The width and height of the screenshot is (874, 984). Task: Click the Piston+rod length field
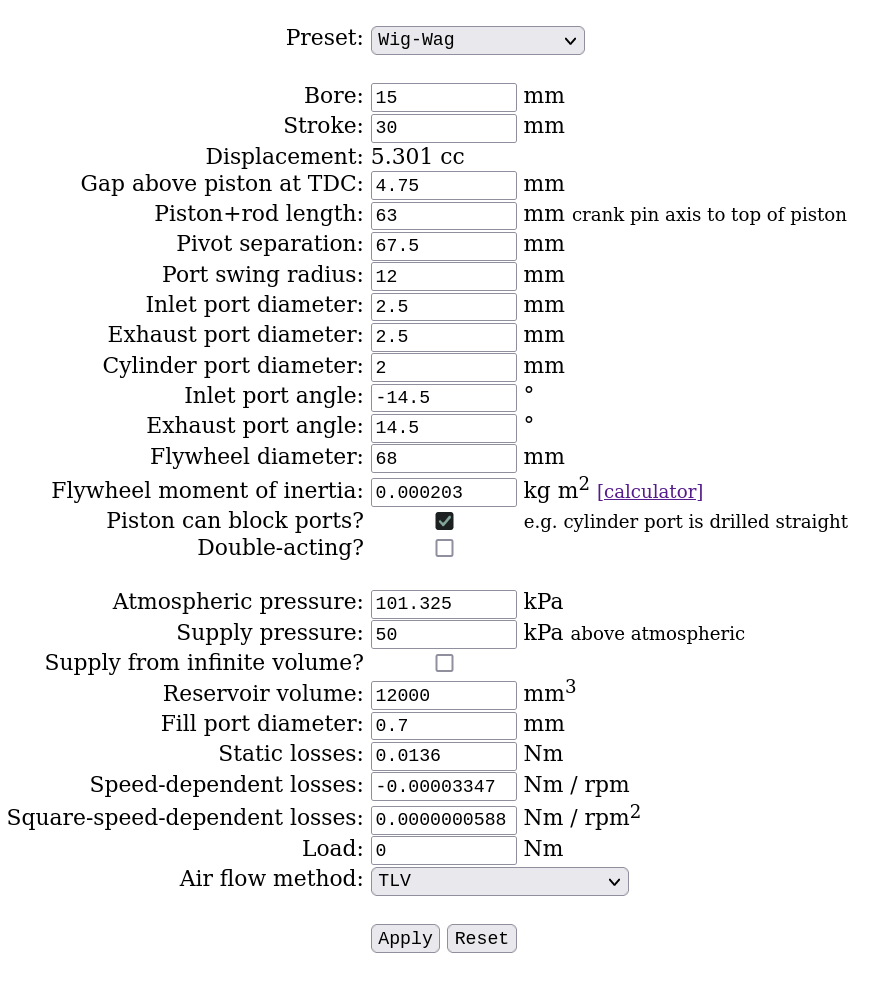click(443, 215)
